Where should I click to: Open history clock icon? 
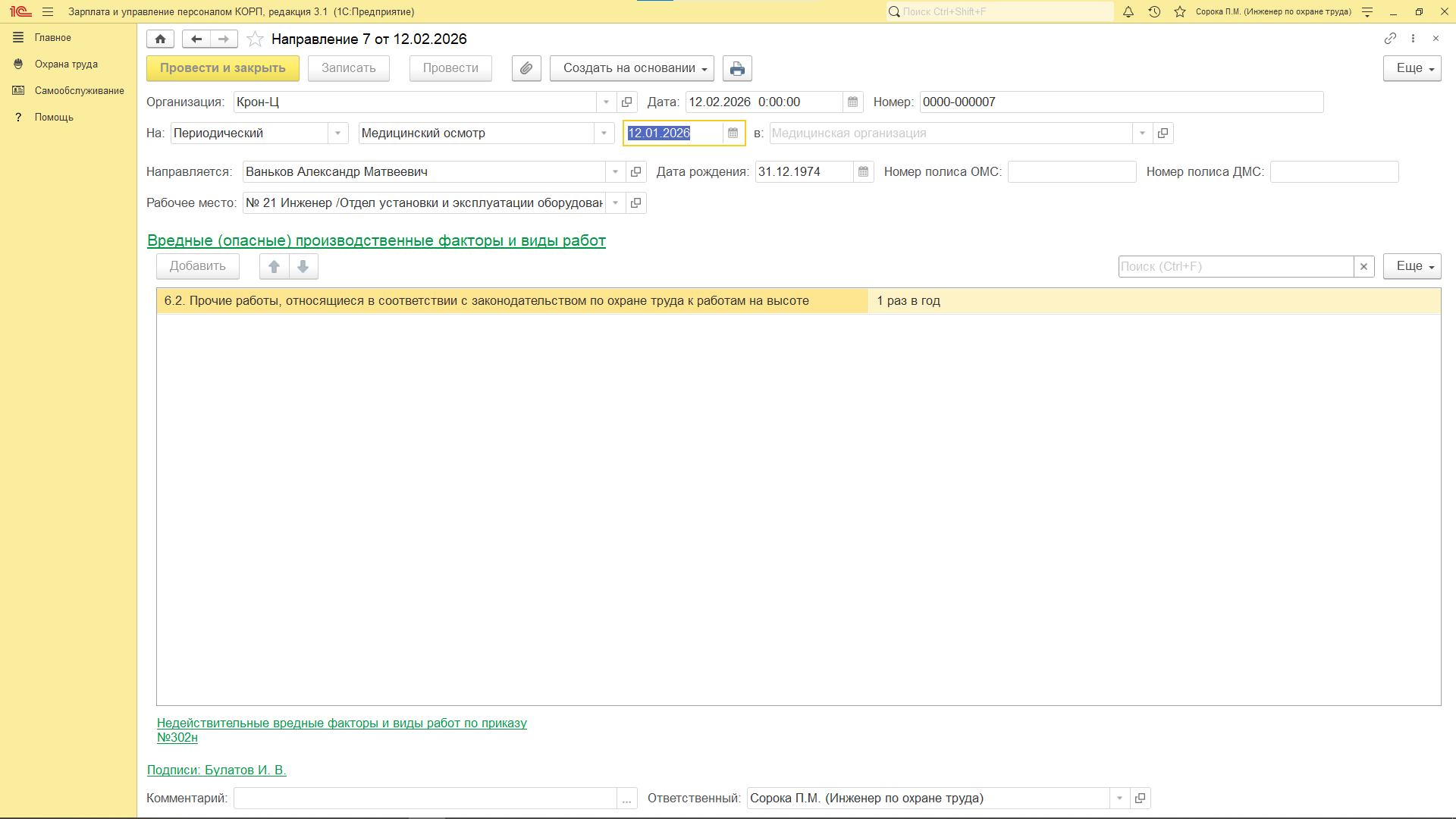pos(1154,11)
